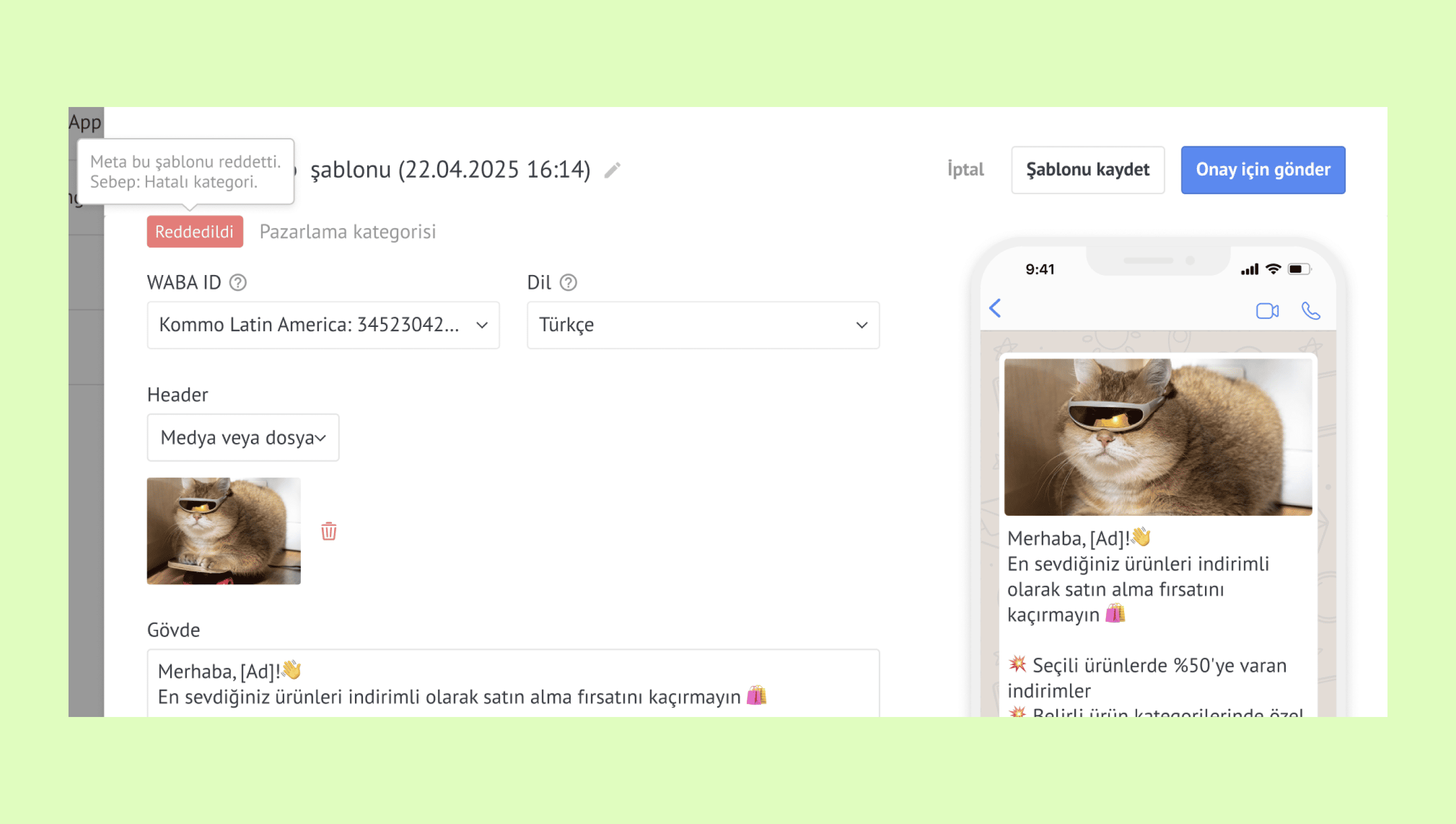Viewport: 1456px width, 824px height.
Task: Delete the header image with the trash icon
Action: coord(328,531)
